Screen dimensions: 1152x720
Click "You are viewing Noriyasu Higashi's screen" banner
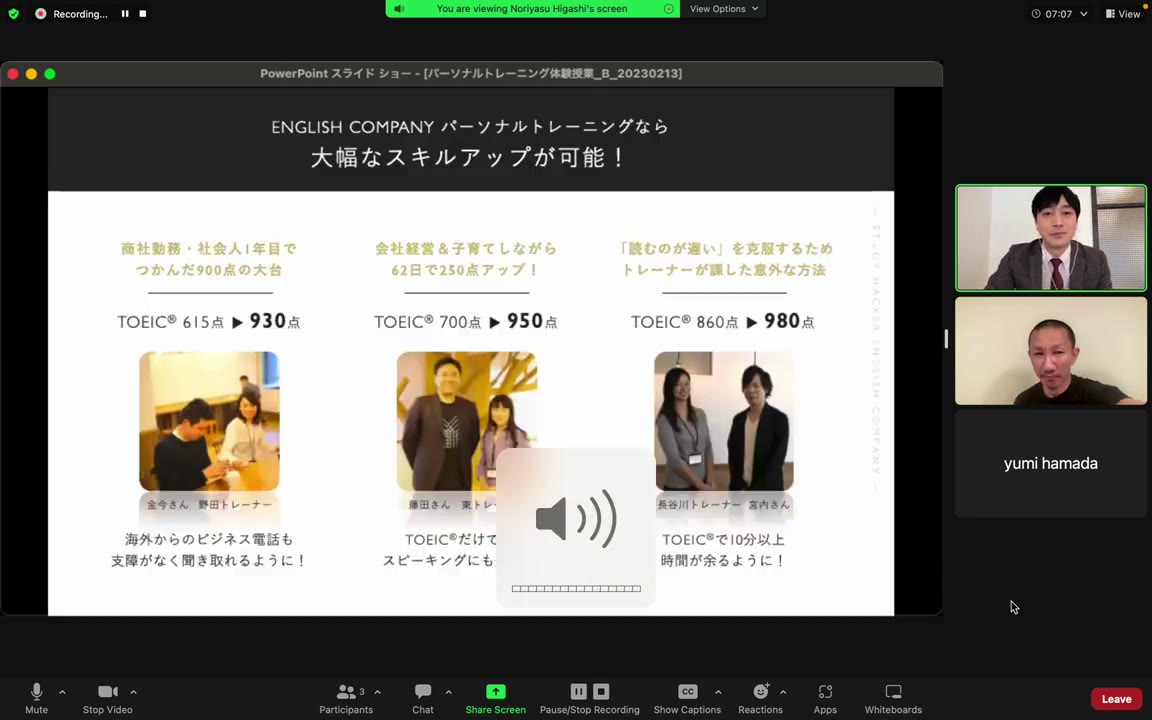(x=532, y=9)
